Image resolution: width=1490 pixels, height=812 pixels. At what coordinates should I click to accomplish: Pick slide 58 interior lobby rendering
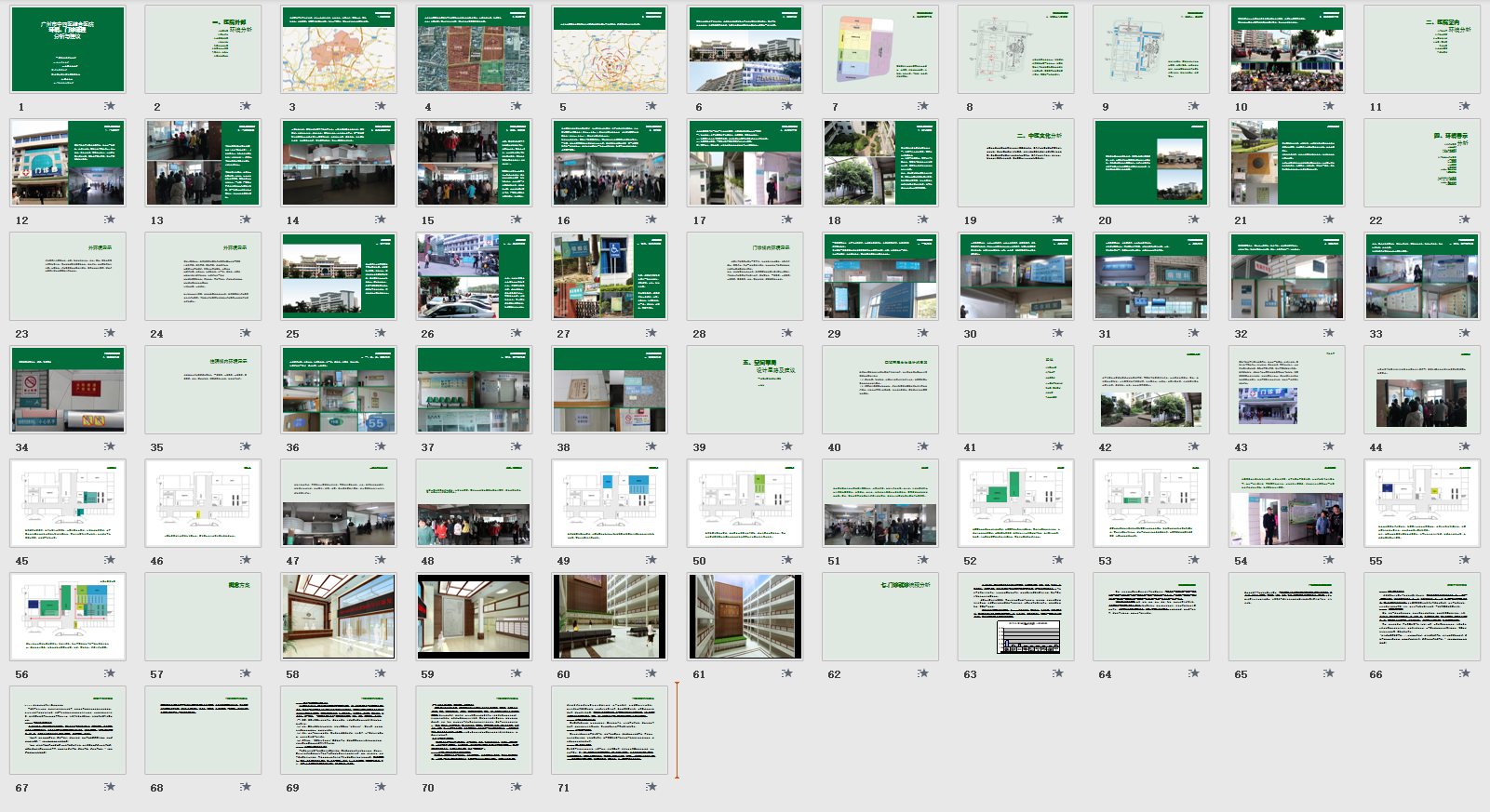click(x=339, y=616)
